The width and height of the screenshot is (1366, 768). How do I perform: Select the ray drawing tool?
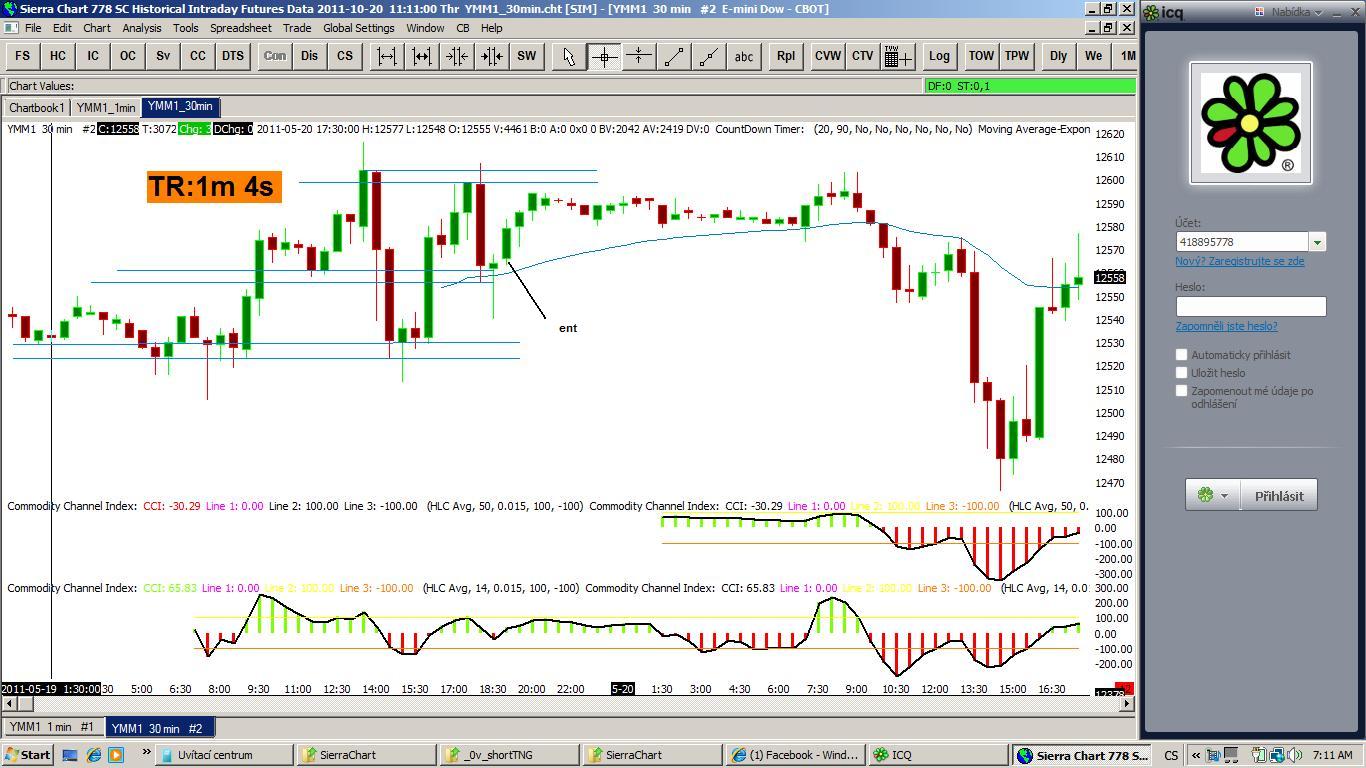click(708, 56)
